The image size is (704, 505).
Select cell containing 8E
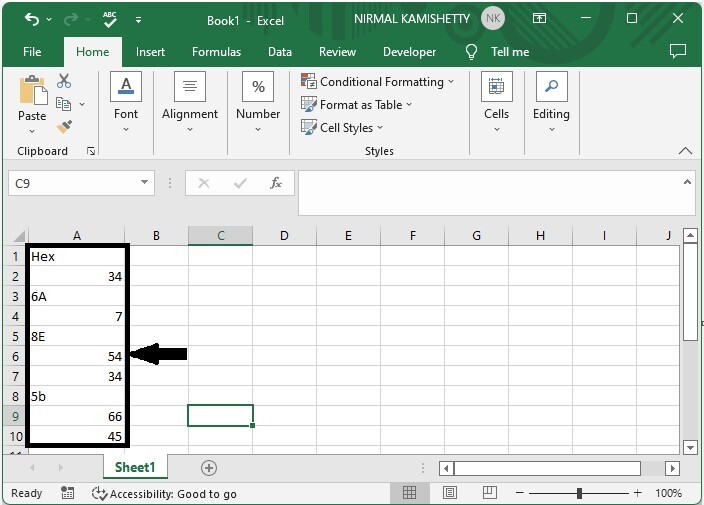(76, 336)
